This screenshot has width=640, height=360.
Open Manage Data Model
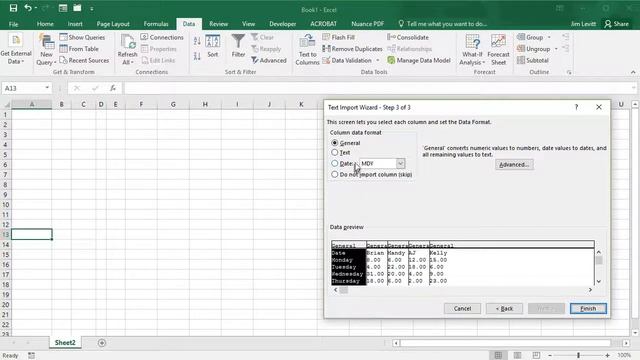tap(419, 60)
